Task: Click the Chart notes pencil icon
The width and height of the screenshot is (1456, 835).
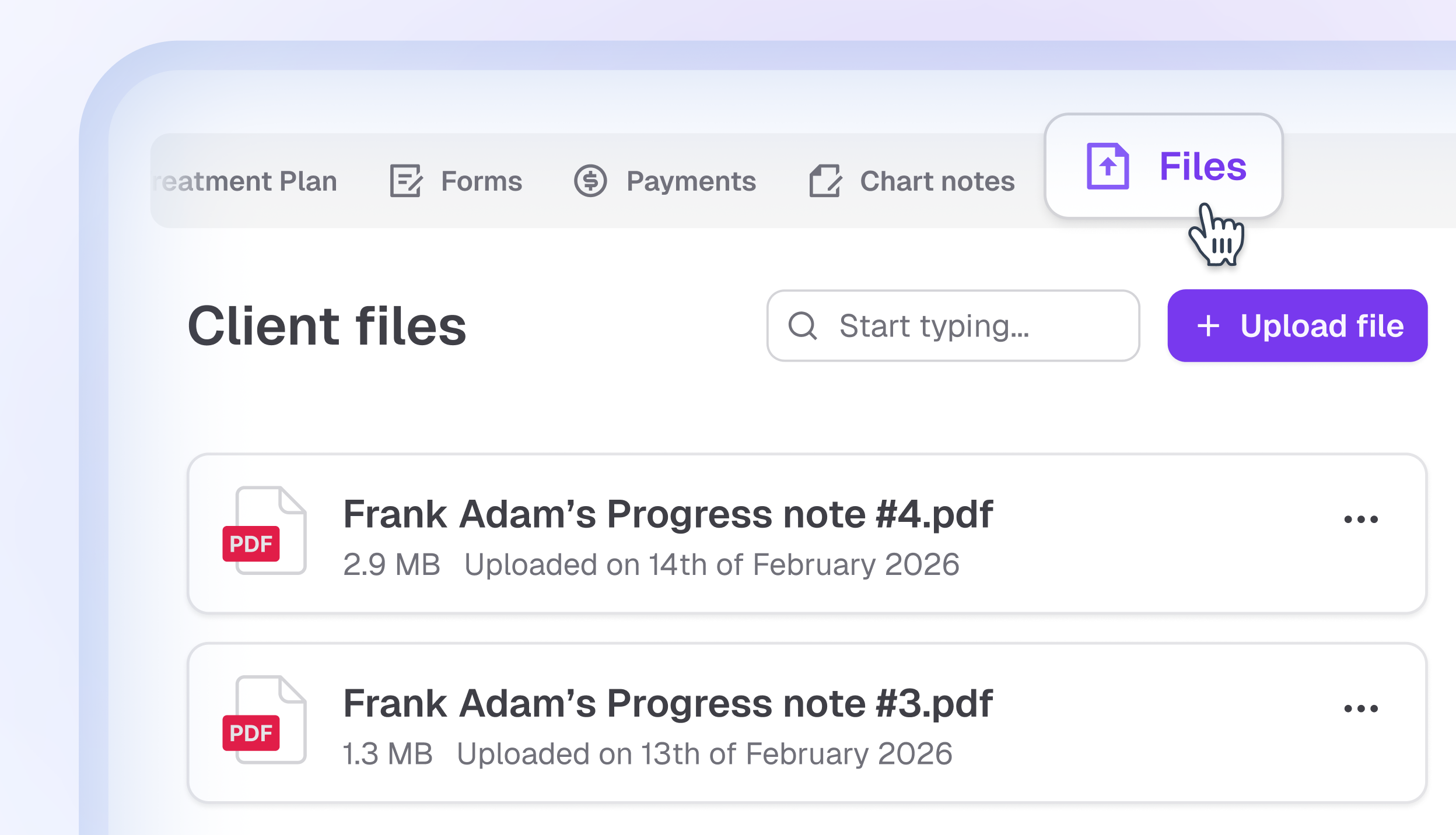Action: click(825, 181)
